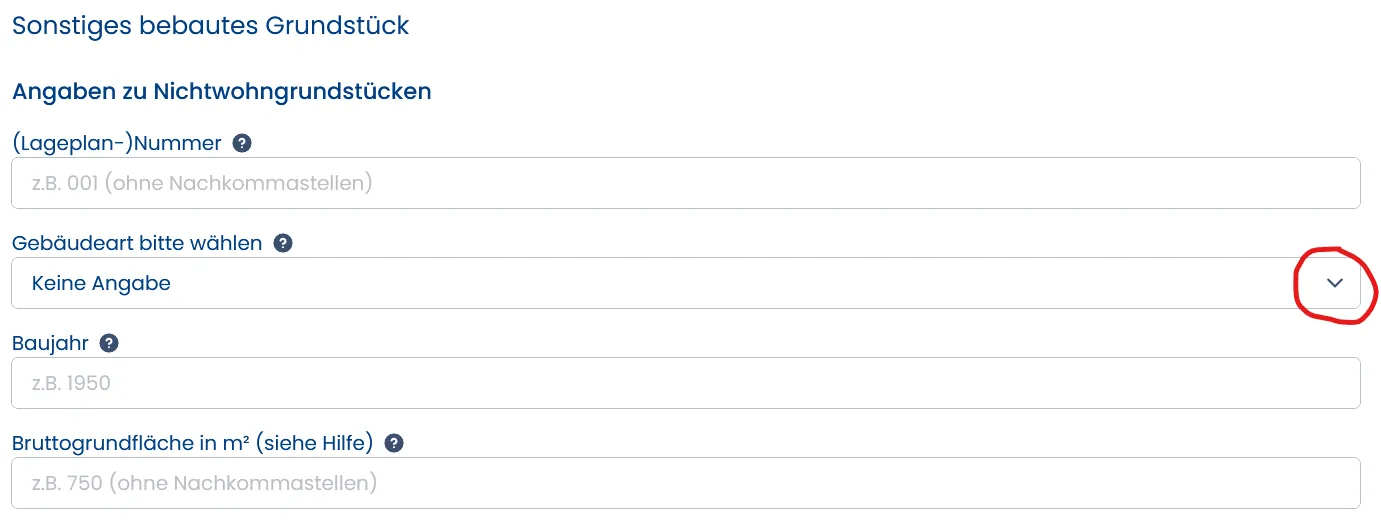Click the 'Sonstiges bebautes Grundstück' heading
The image size is (1381, 532).
(210, 25)
